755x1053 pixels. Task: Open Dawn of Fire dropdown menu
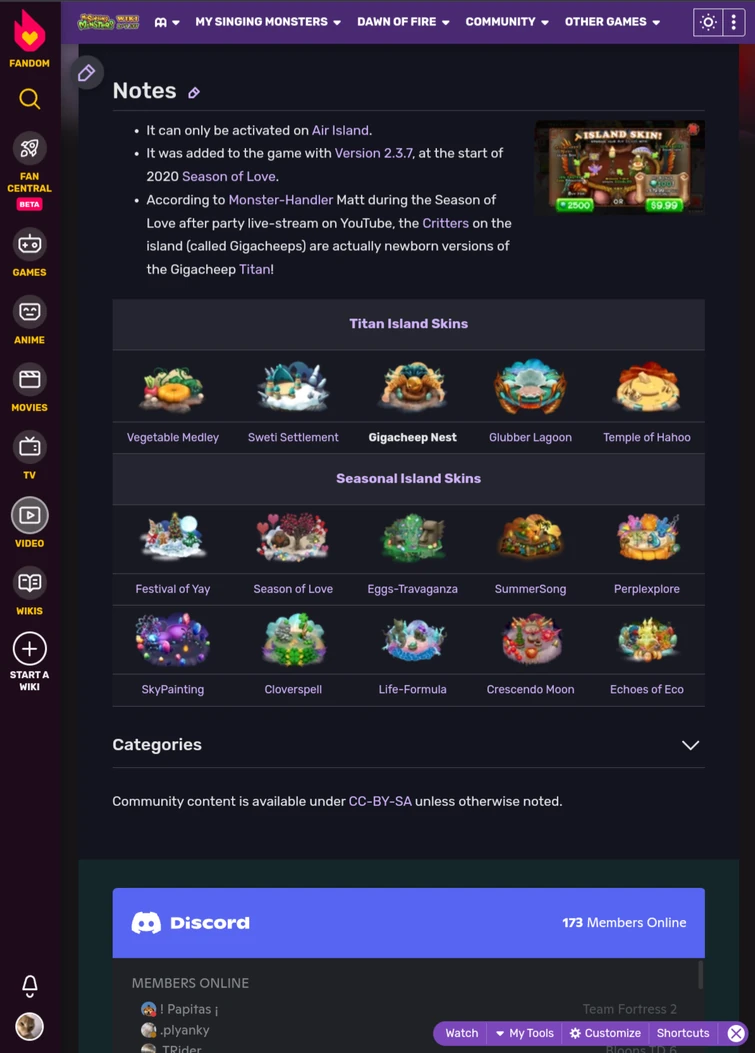(403, 22)
